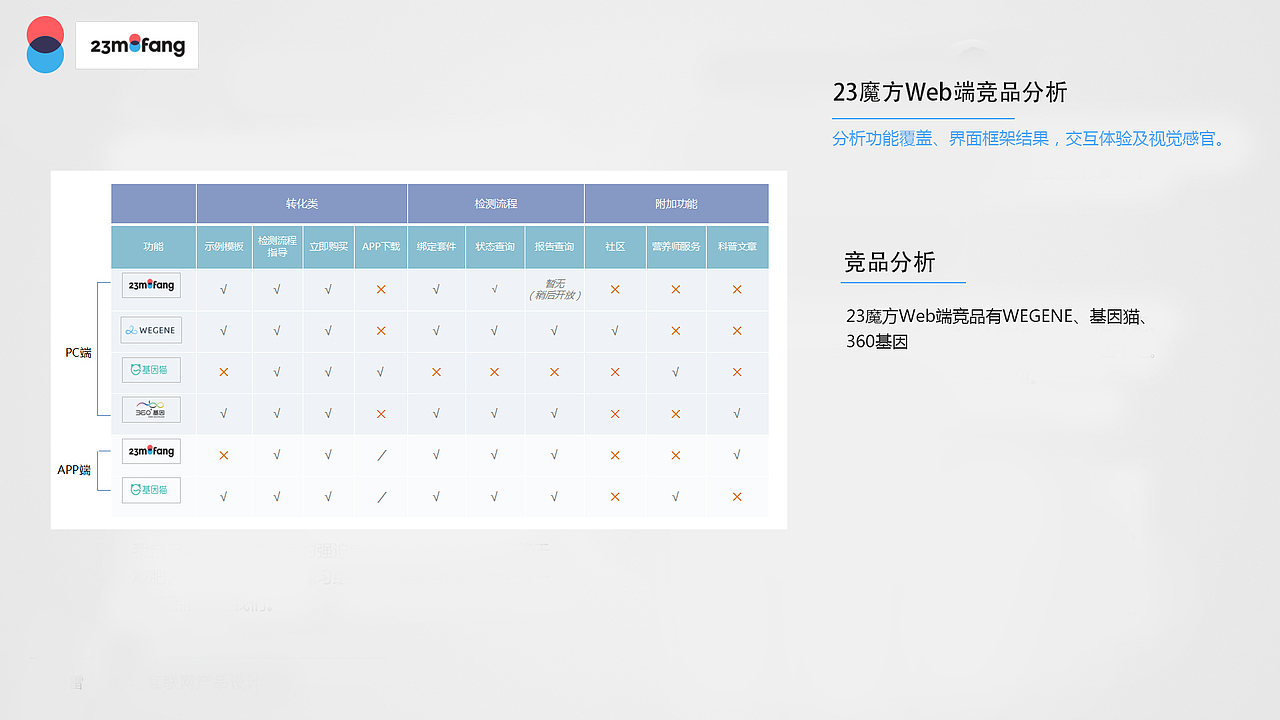Viewport: 1280px width, 720px height.
Task: Click the checkmark under 报告查询 in WEGENE row
Action: [x=554, y=331]
